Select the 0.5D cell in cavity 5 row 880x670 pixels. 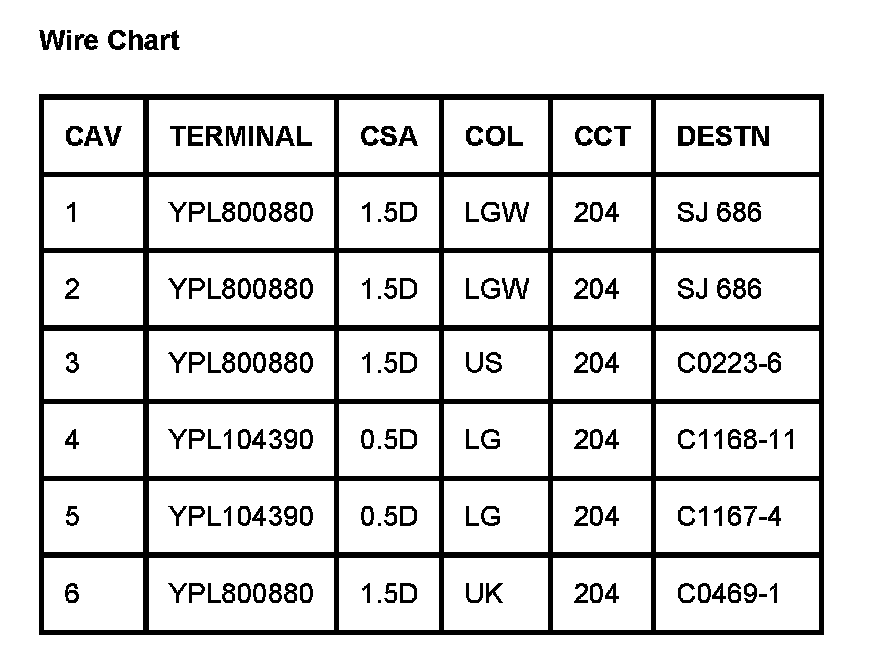click(389, 517)
